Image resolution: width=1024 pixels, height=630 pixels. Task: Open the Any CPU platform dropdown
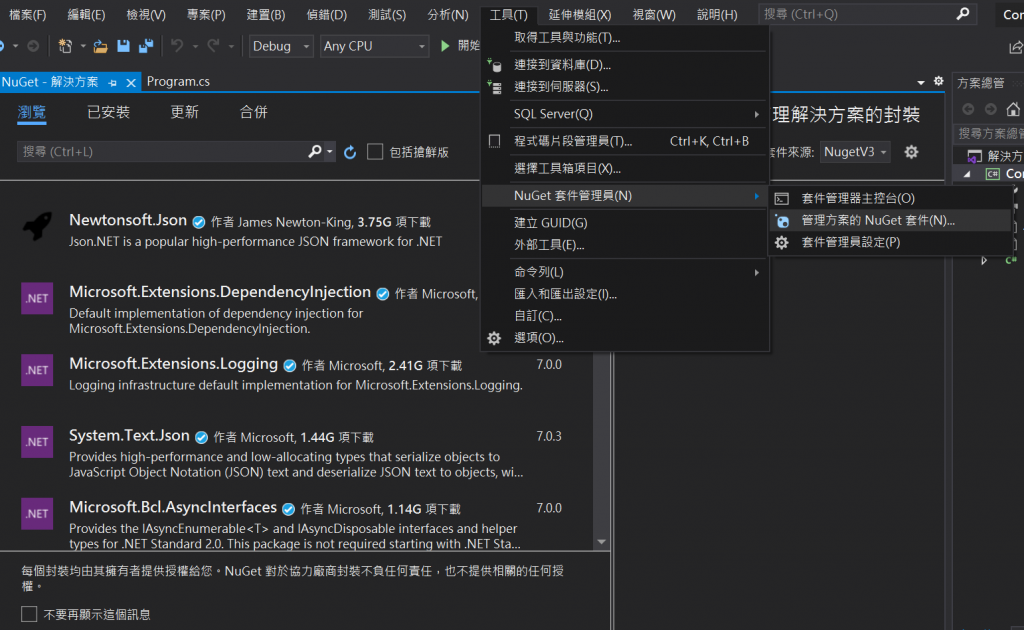(374, 46)
